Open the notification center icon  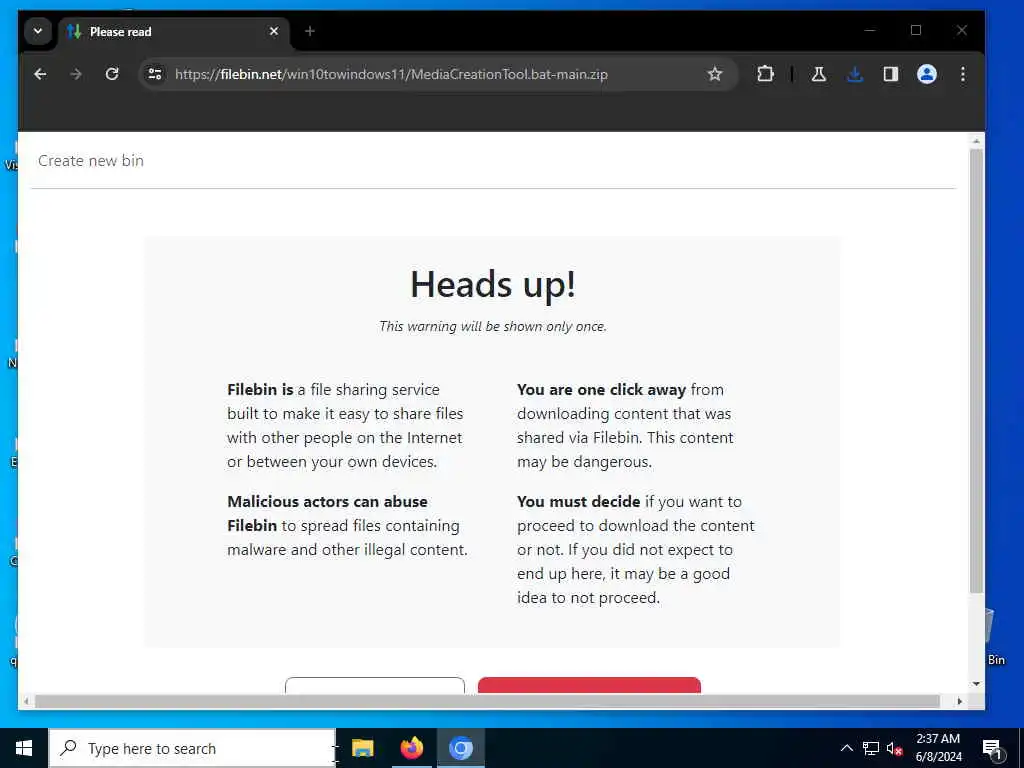point(992,748)
